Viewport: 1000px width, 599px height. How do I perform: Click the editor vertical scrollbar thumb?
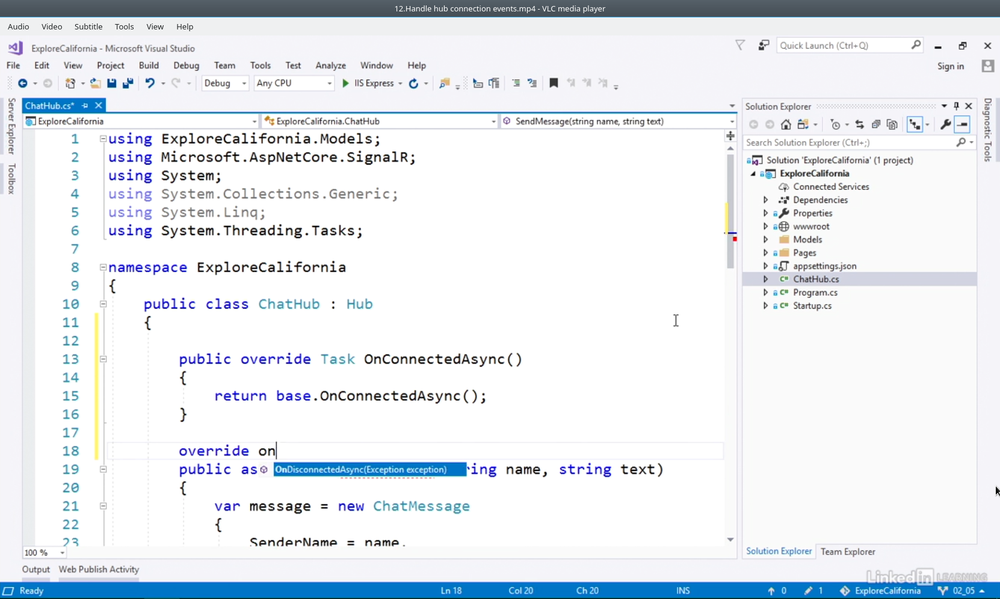click(x=730, y=211)
